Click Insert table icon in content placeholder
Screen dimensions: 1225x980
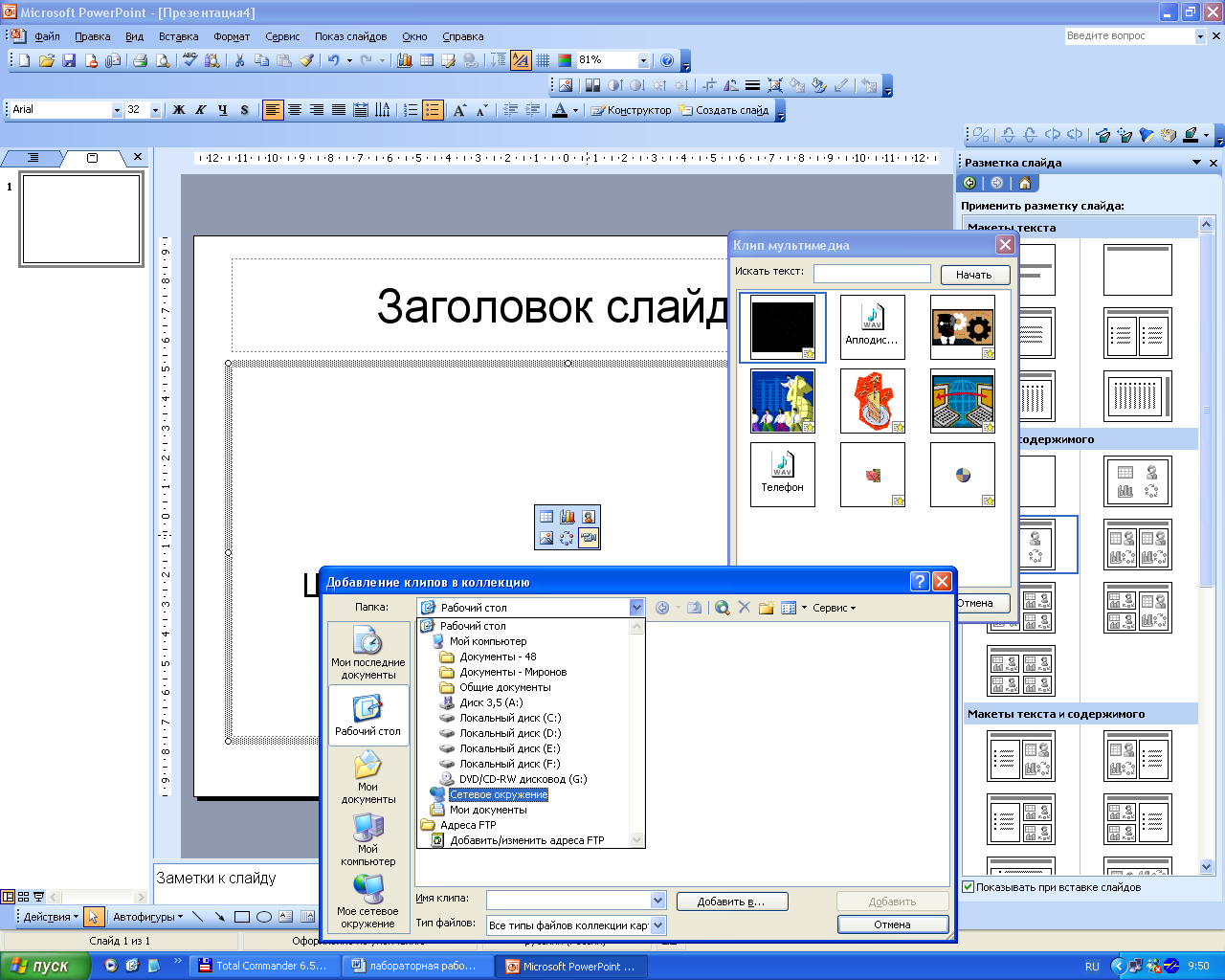546,517
